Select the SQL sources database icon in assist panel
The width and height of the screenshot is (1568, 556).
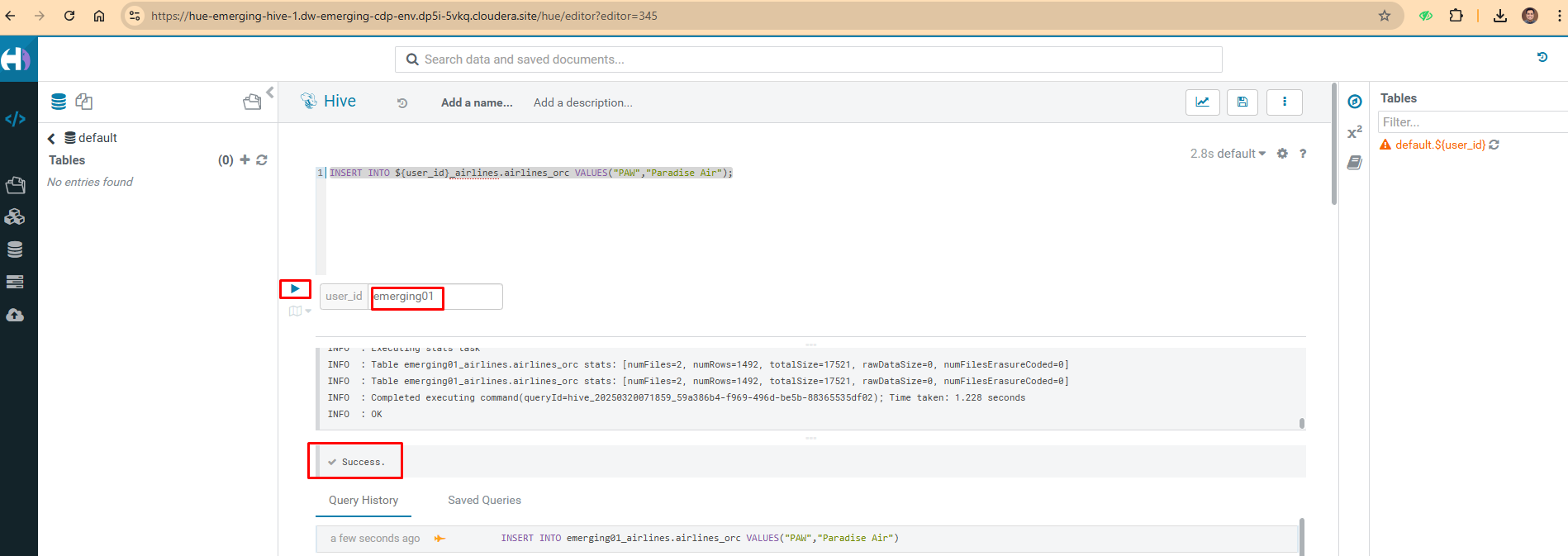59,102
